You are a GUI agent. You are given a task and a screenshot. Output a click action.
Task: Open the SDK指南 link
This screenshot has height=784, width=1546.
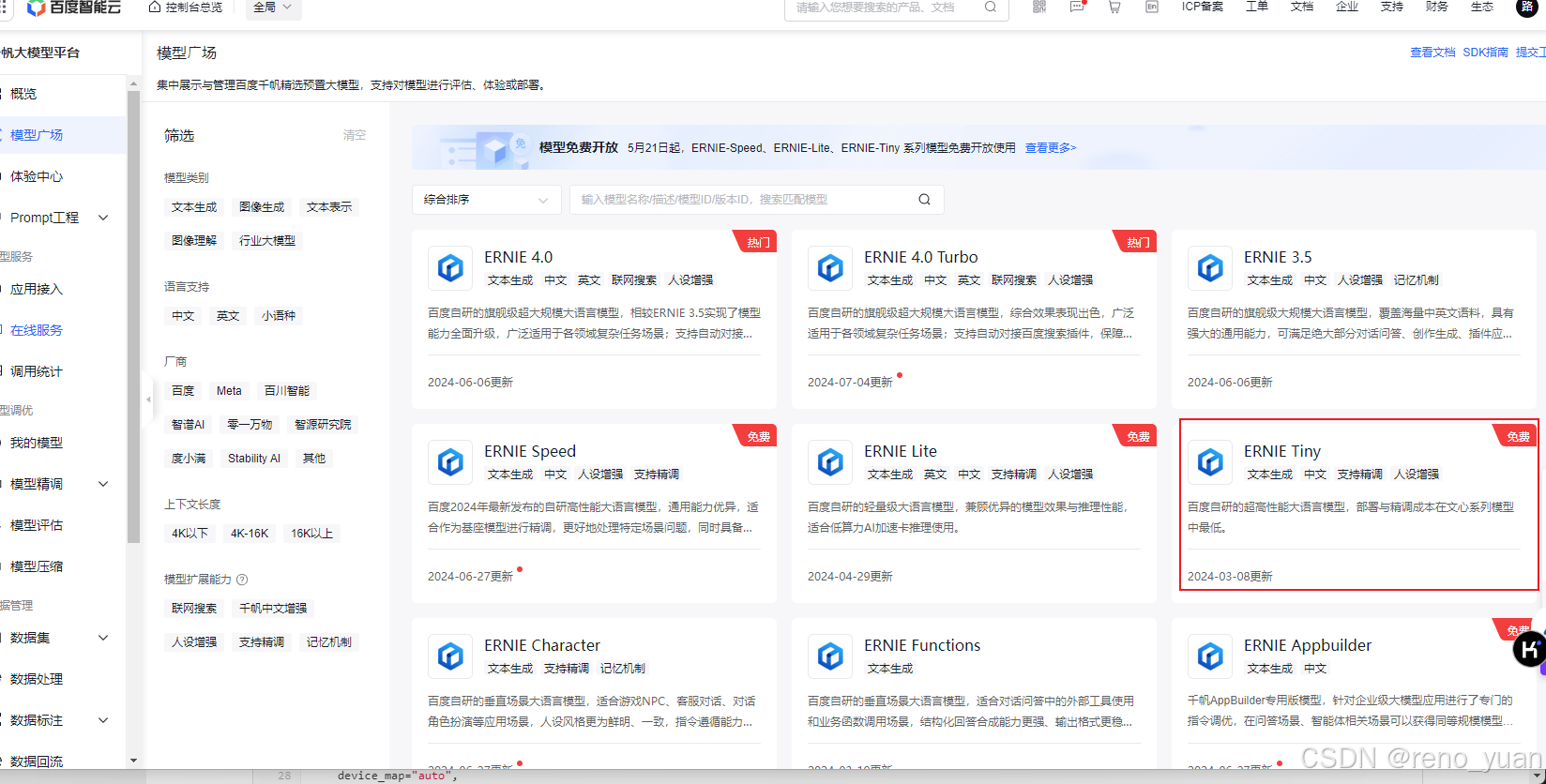pos(1485,53)
